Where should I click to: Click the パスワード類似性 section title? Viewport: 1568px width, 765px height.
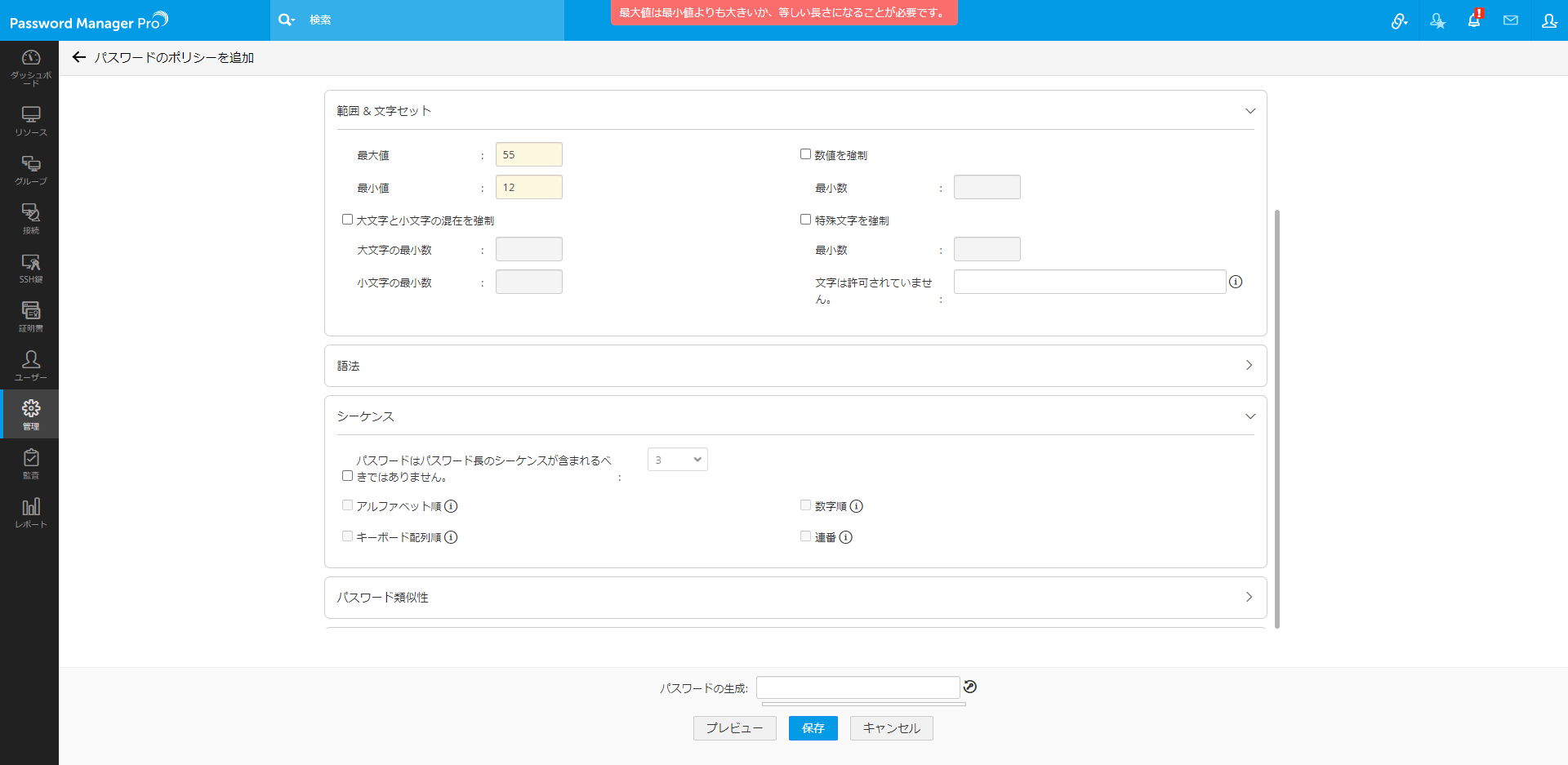383,598
